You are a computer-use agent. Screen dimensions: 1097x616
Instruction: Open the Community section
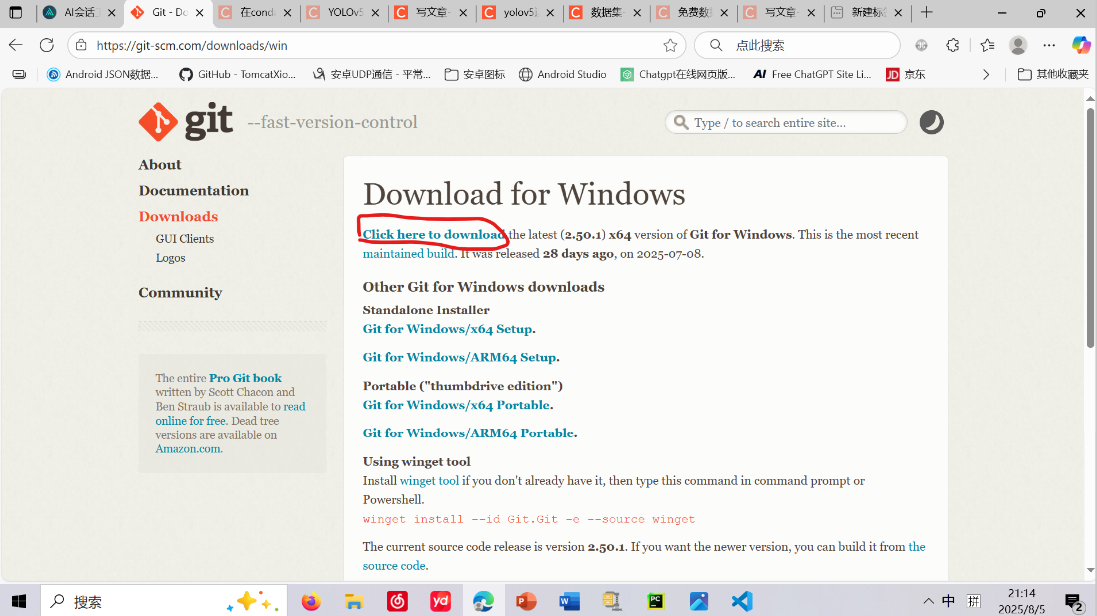point(181,293)
